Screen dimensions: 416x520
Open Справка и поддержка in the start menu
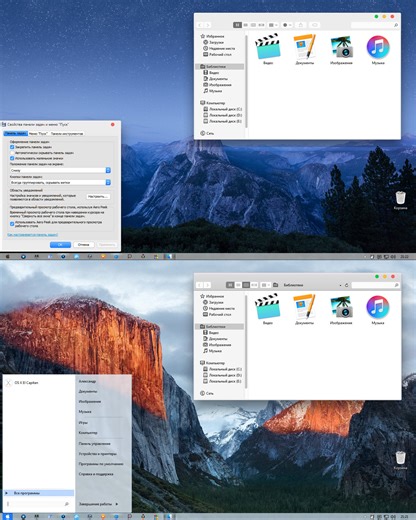(x=96, y=474)
